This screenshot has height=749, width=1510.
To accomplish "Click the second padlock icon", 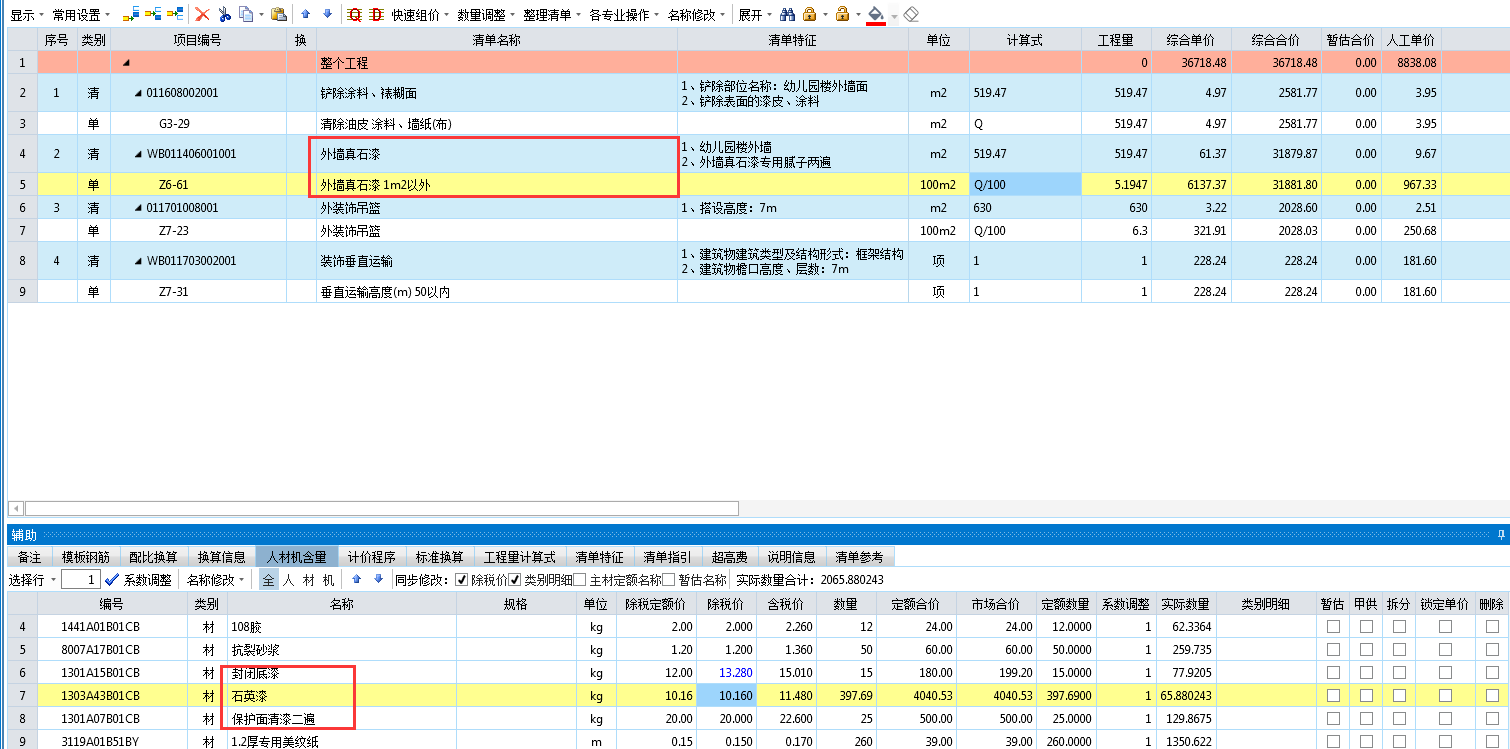I will 842,15.
